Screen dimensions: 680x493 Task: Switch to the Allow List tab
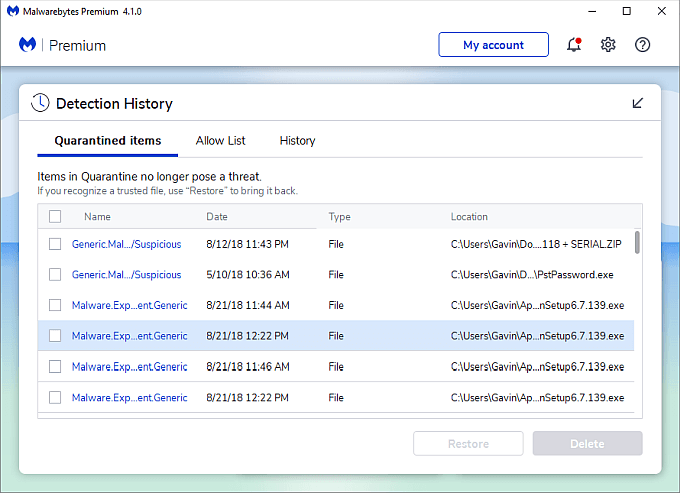(x=220, y=141)
